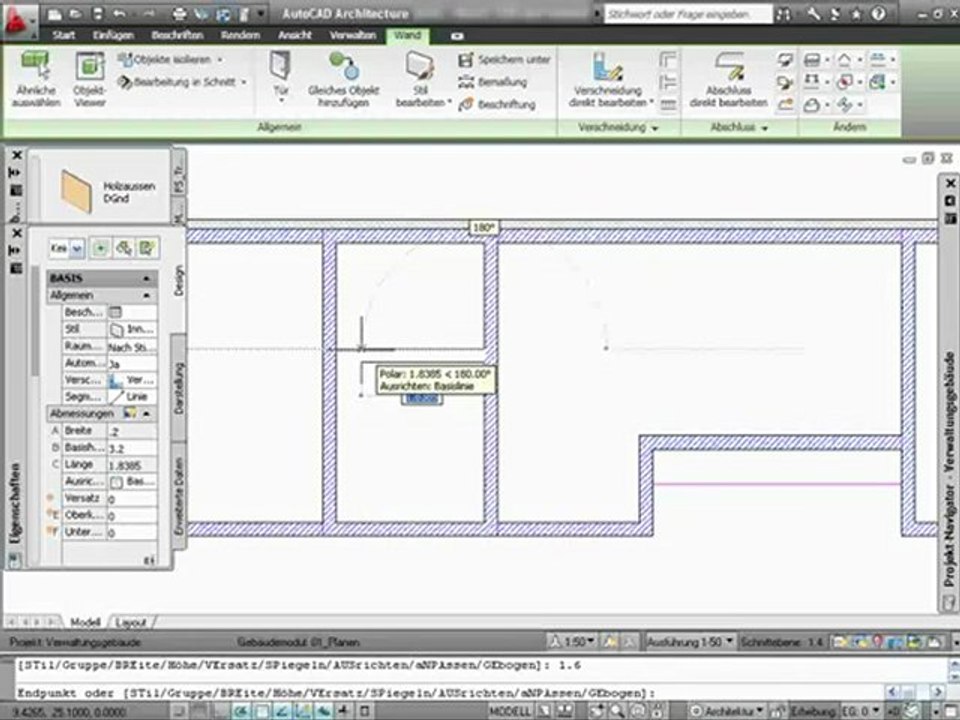Click Gleiches Objekt hinzufügen icon
The width and height of the screenshot is (960, 720).
click(343, 66)
